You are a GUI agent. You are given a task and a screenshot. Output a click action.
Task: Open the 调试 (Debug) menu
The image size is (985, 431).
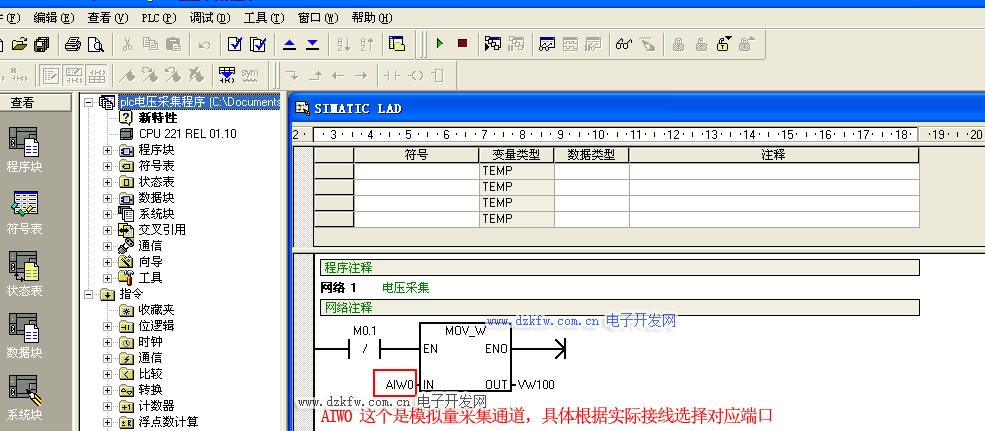coord(209,17)
